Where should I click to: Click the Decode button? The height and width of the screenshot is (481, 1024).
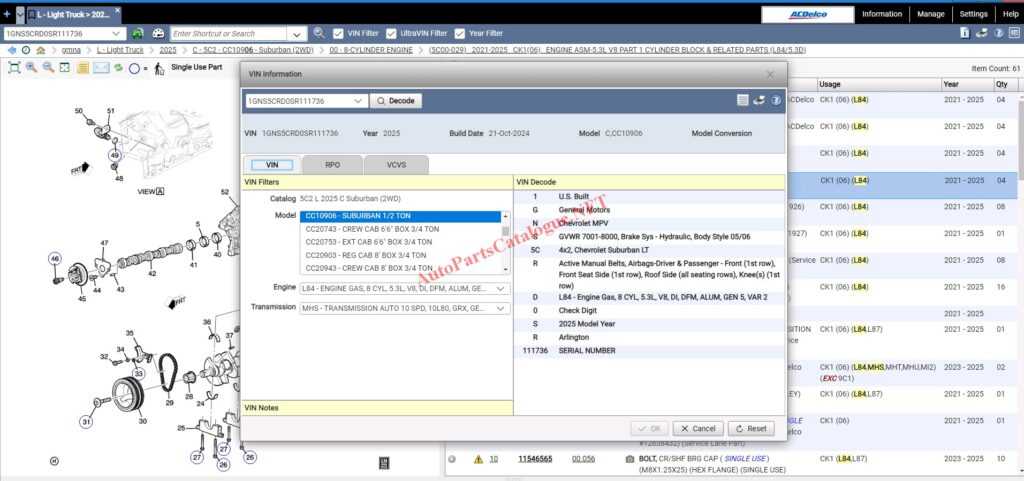[396, 101]
